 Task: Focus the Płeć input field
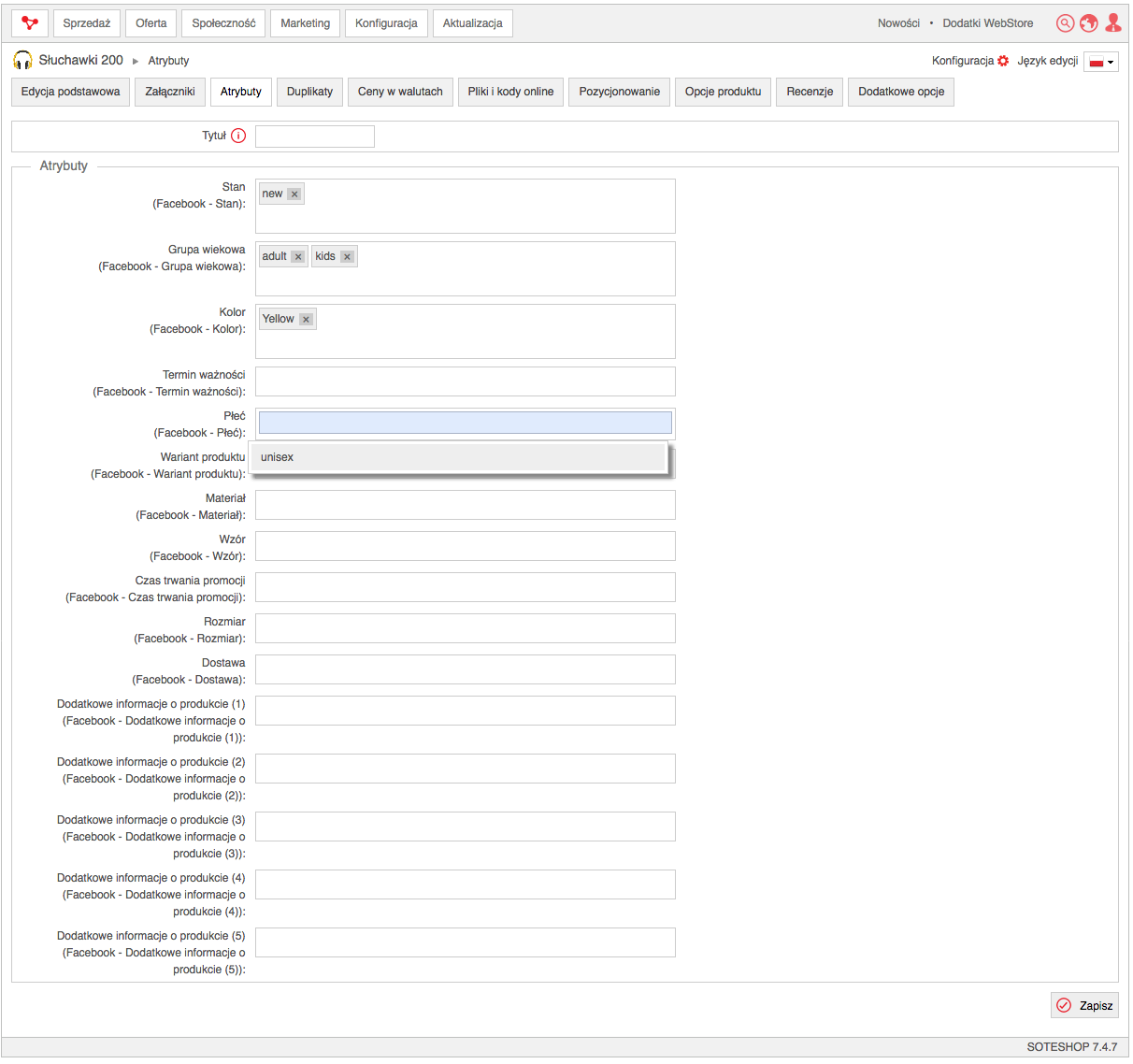466,423
